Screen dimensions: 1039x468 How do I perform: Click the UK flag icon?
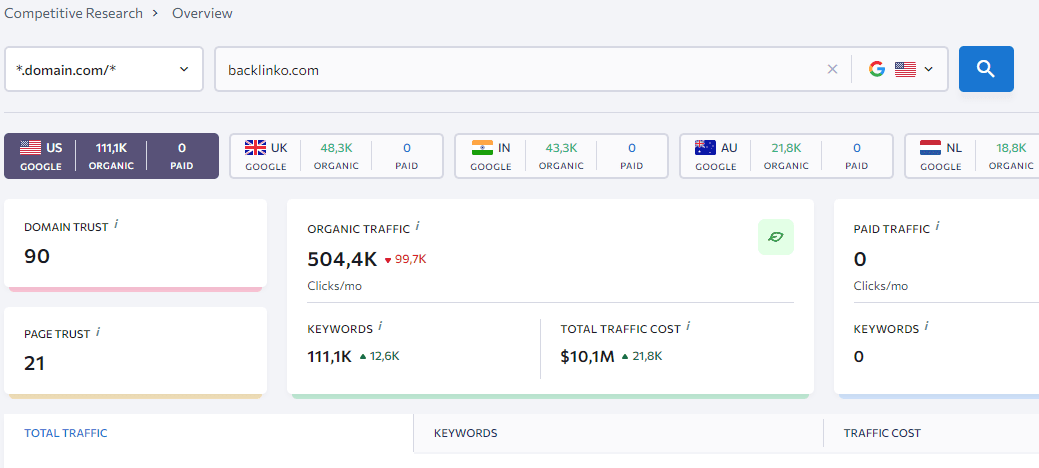click(255, 147)
